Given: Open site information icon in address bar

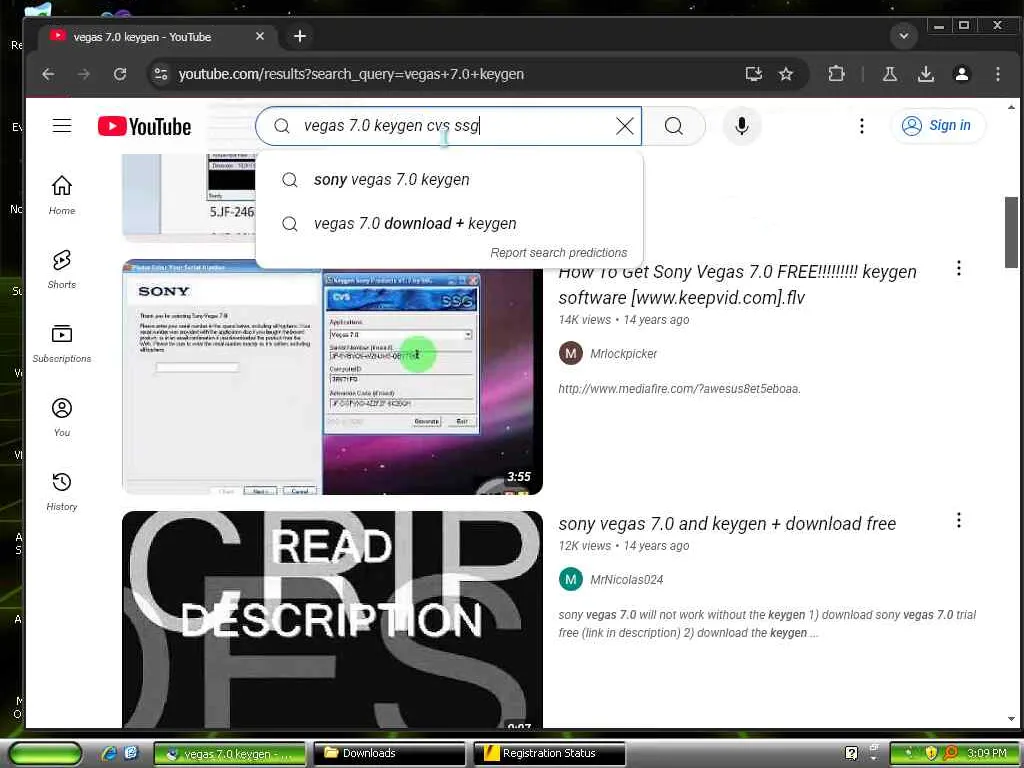Looking at the screenshot, I should (x=161, y=74).
